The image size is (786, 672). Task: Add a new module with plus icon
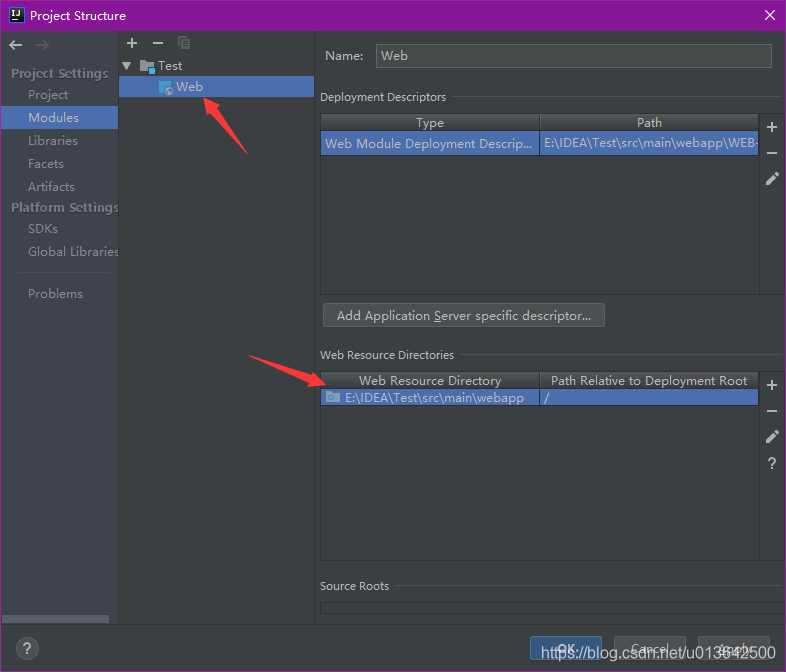[x=132, y=43]
